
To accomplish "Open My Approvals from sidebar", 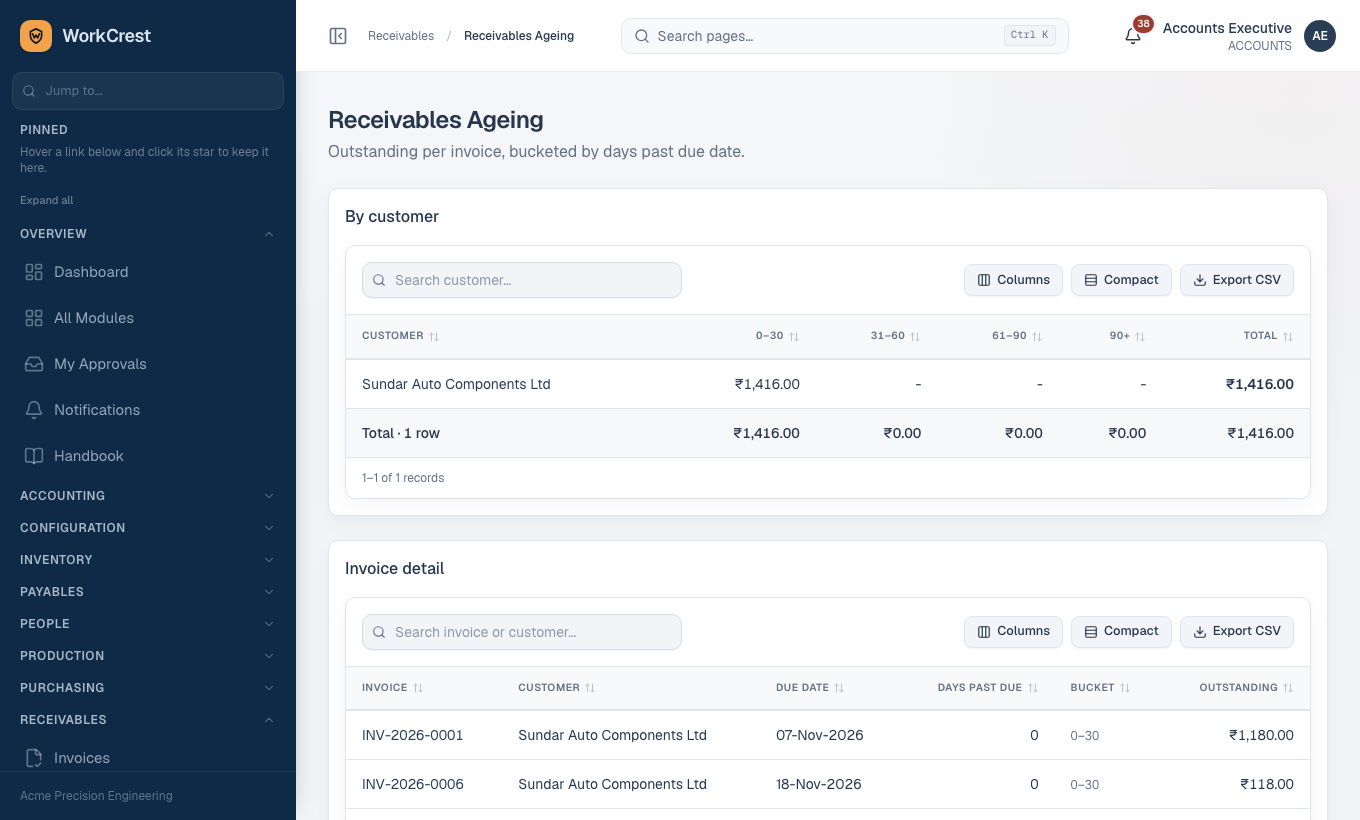I will point(148,364).
